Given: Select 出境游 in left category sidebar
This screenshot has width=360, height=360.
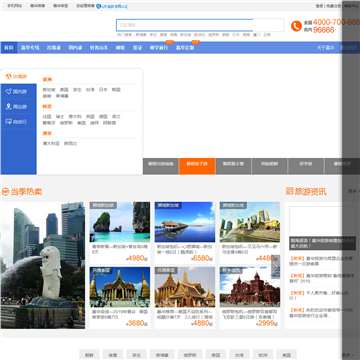Looking at the screenshot, I should (18, 76).
